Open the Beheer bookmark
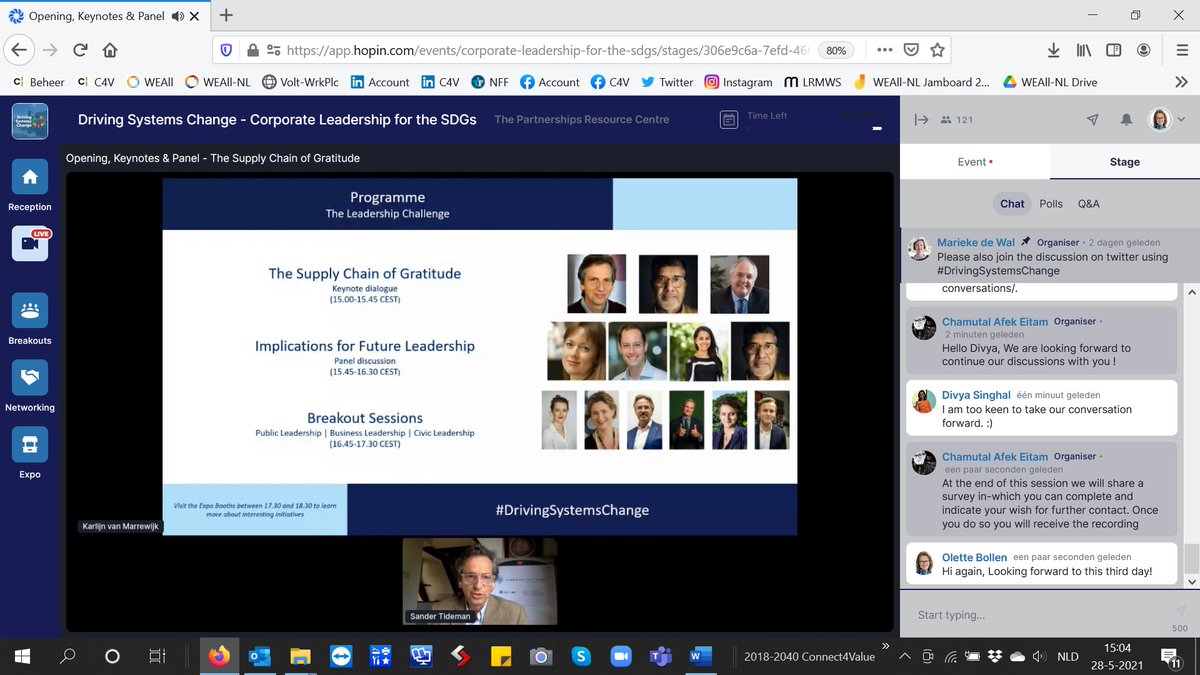 click(x=37, y=82)
